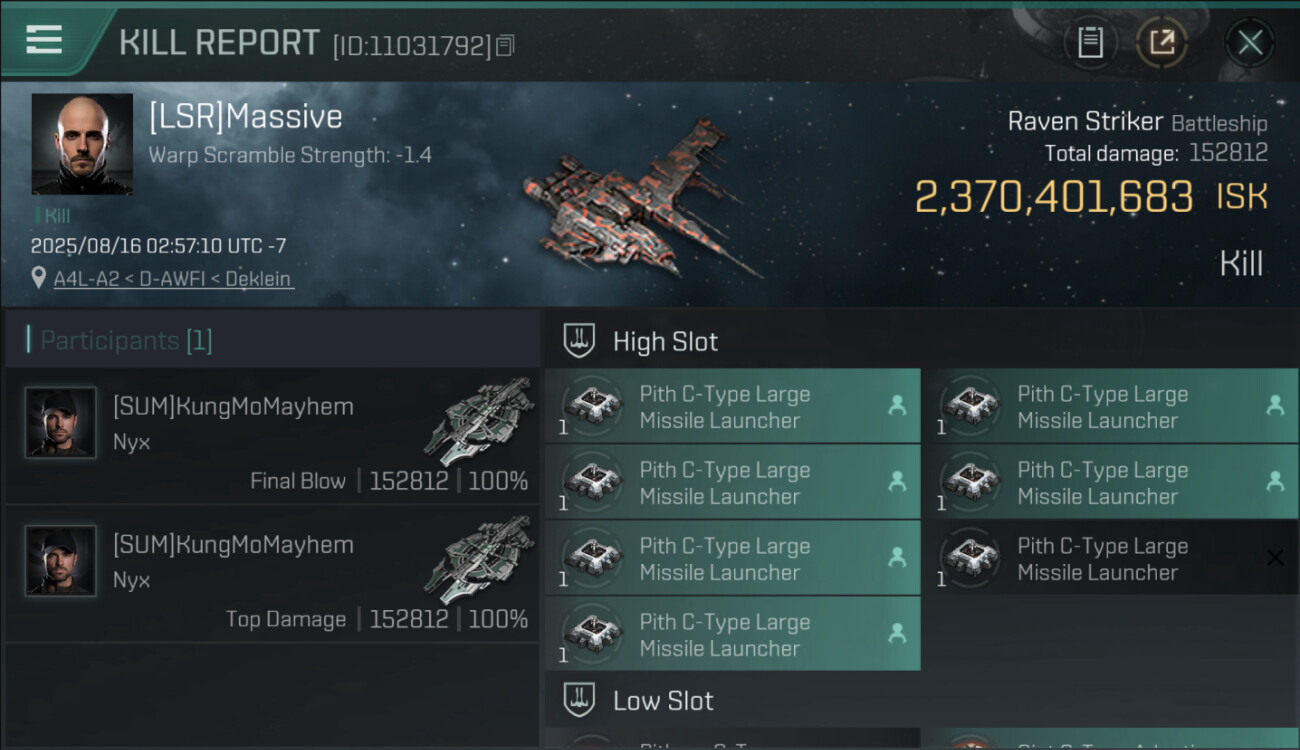Click the X on the destroyed launcher
The height and width of the screenshot is (750, 1300).
click(1275, 558)
